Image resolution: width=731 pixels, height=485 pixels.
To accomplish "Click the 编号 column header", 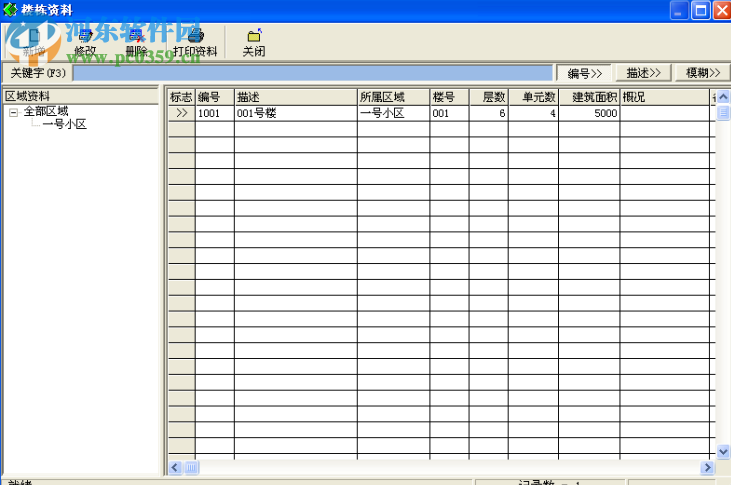I will (214, 97).
